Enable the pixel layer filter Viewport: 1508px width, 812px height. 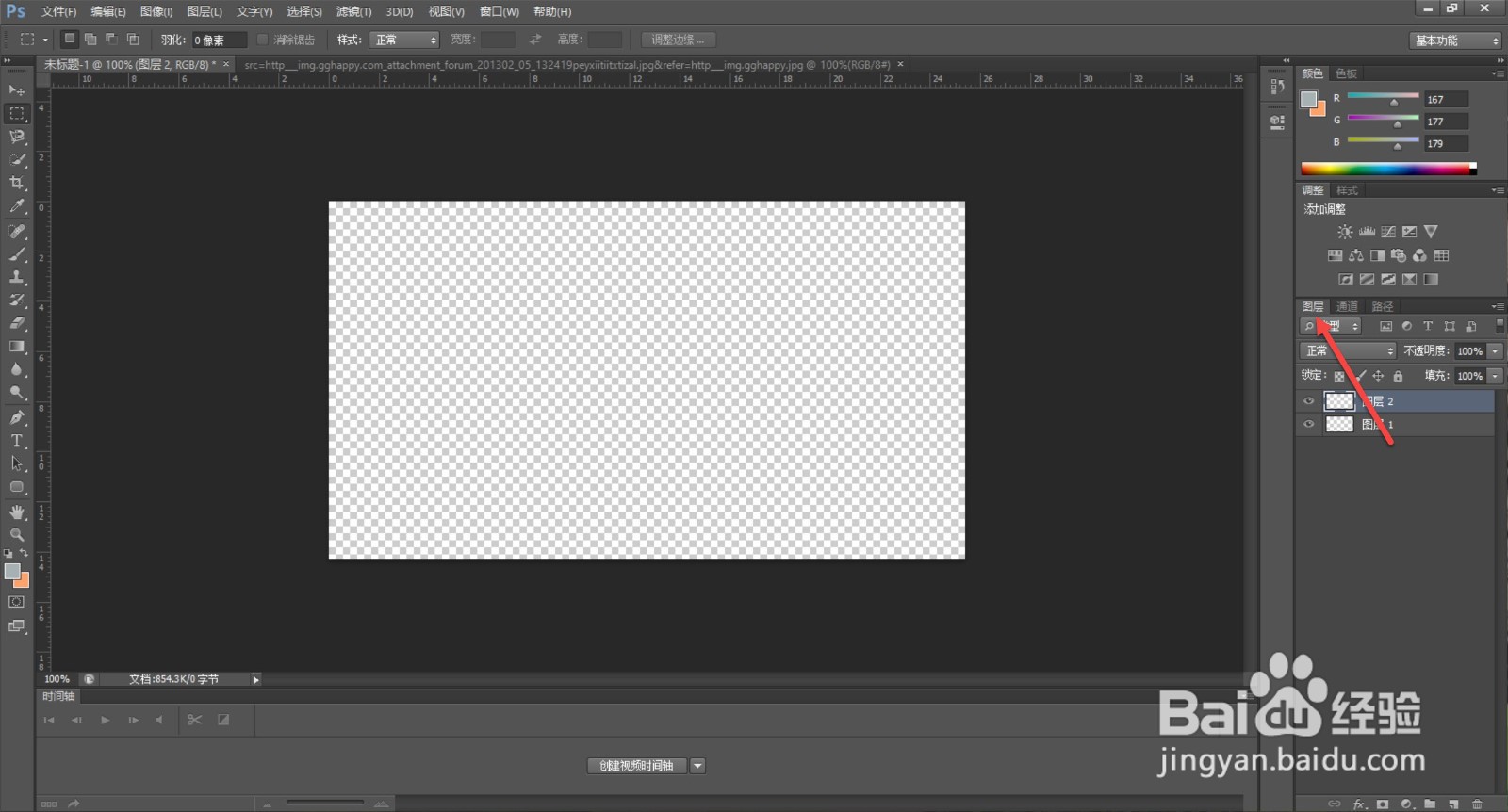[x=1385, y=327]
